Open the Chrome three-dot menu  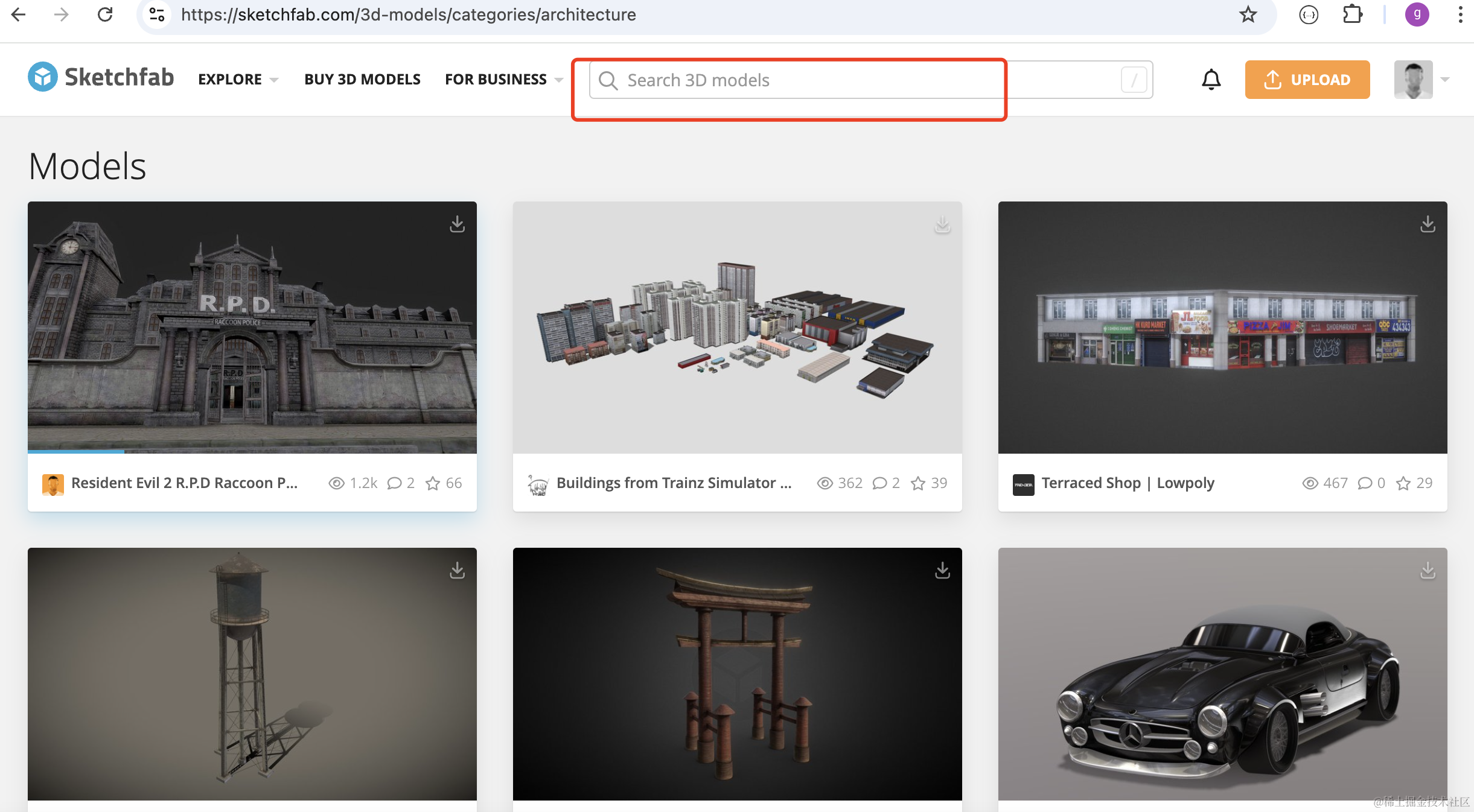point(1460,14)
